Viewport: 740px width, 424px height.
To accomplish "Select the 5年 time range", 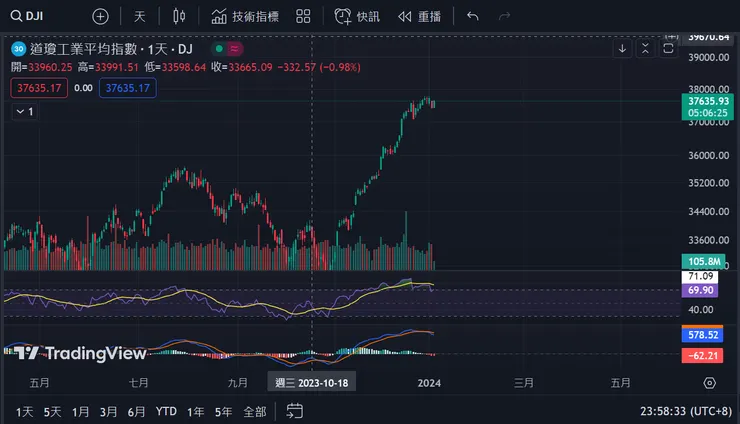I will [223, 412].
